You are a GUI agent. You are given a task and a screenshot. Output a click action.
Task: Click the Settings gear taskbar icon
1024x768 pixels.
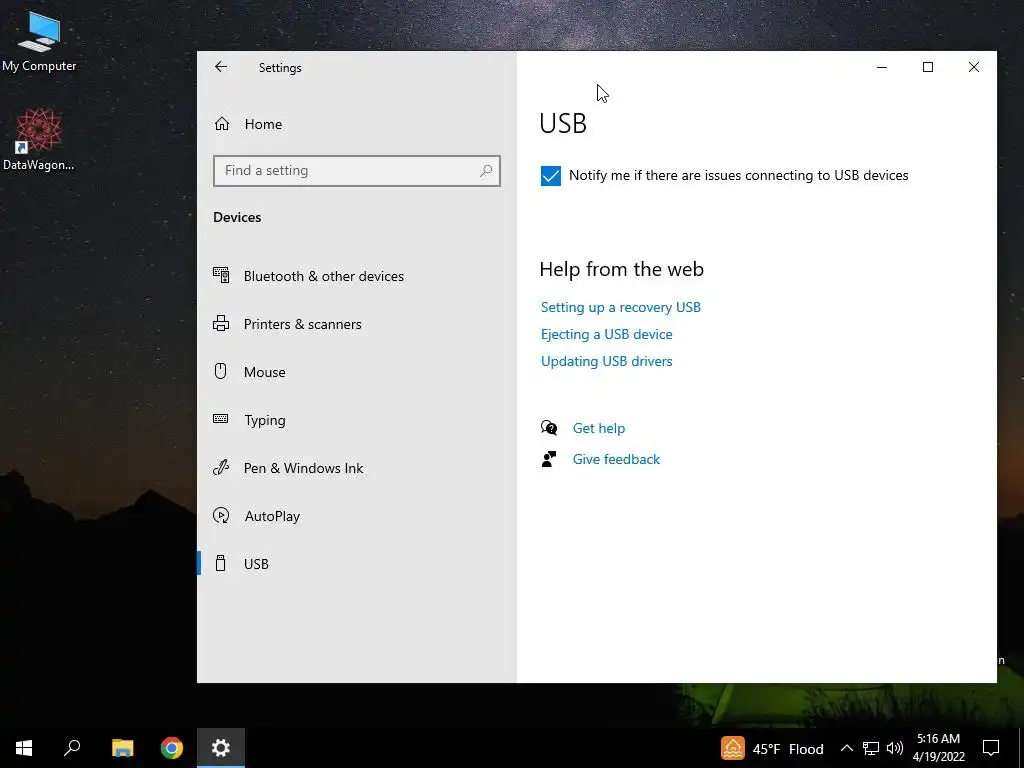tap(221, 748)
